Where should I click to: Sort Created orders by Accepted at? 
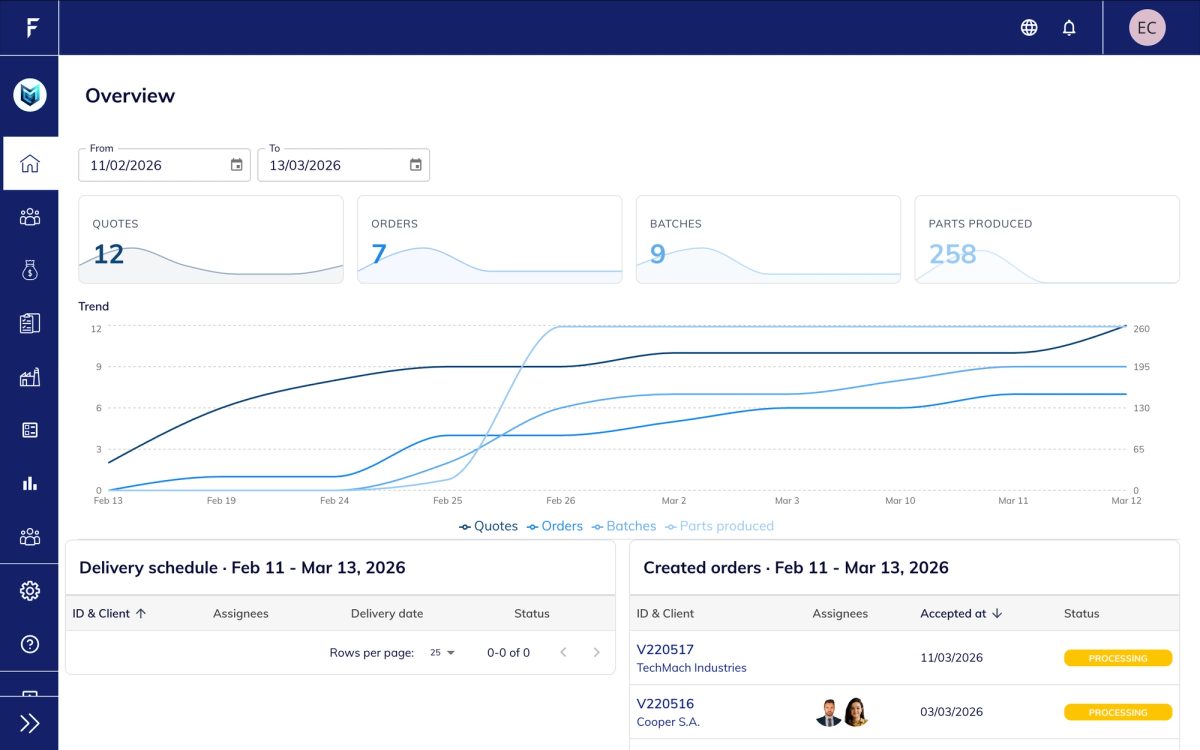click(963, 614)
